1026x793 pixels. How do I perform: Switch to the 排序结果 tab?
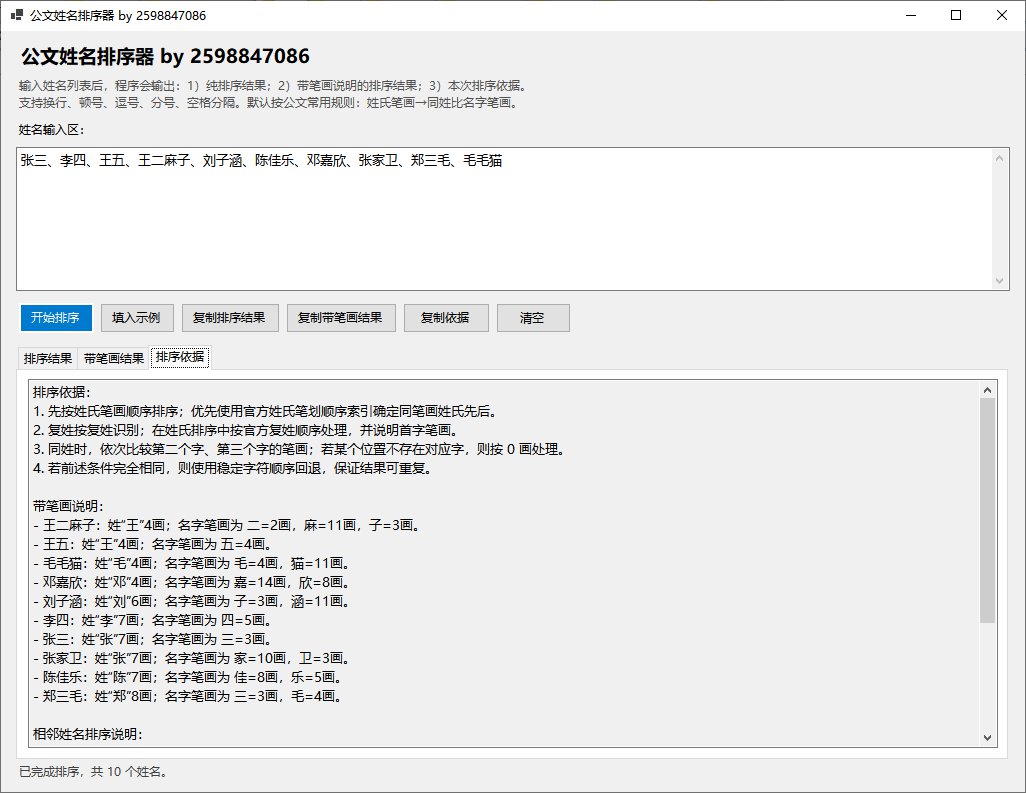coord(48,358)
